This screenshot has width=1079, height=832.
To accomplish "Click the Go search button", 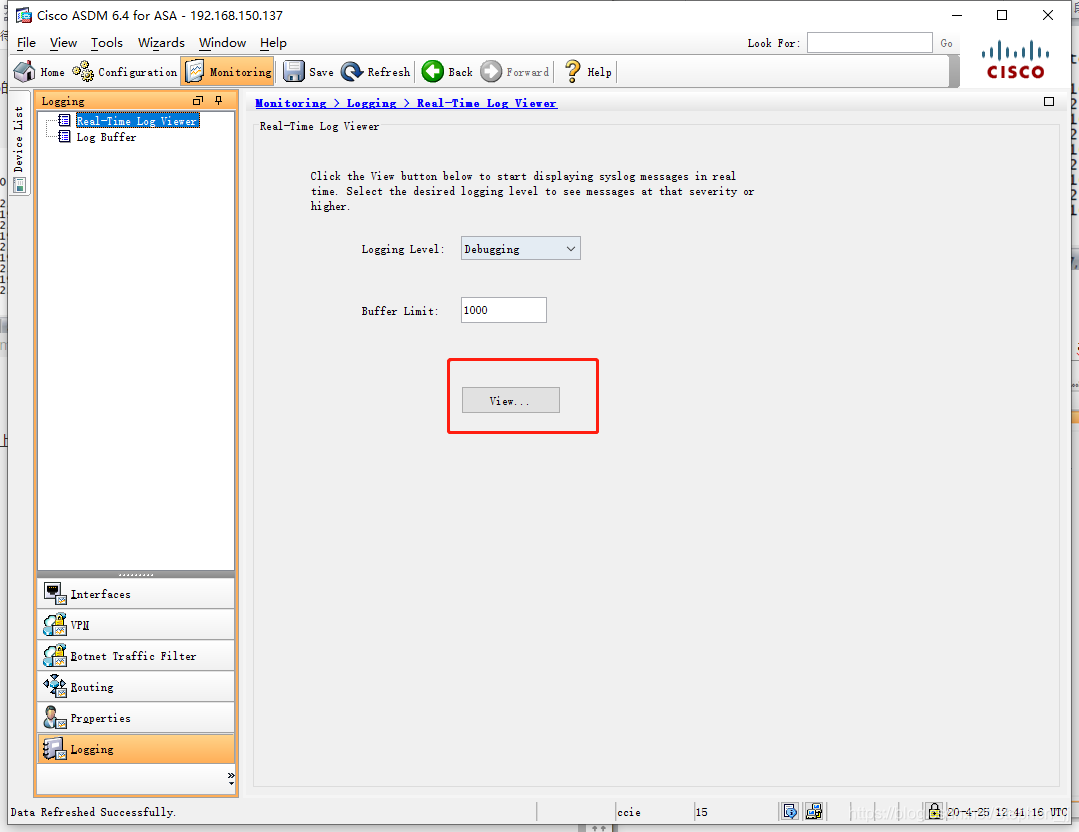I will [947, 43].
